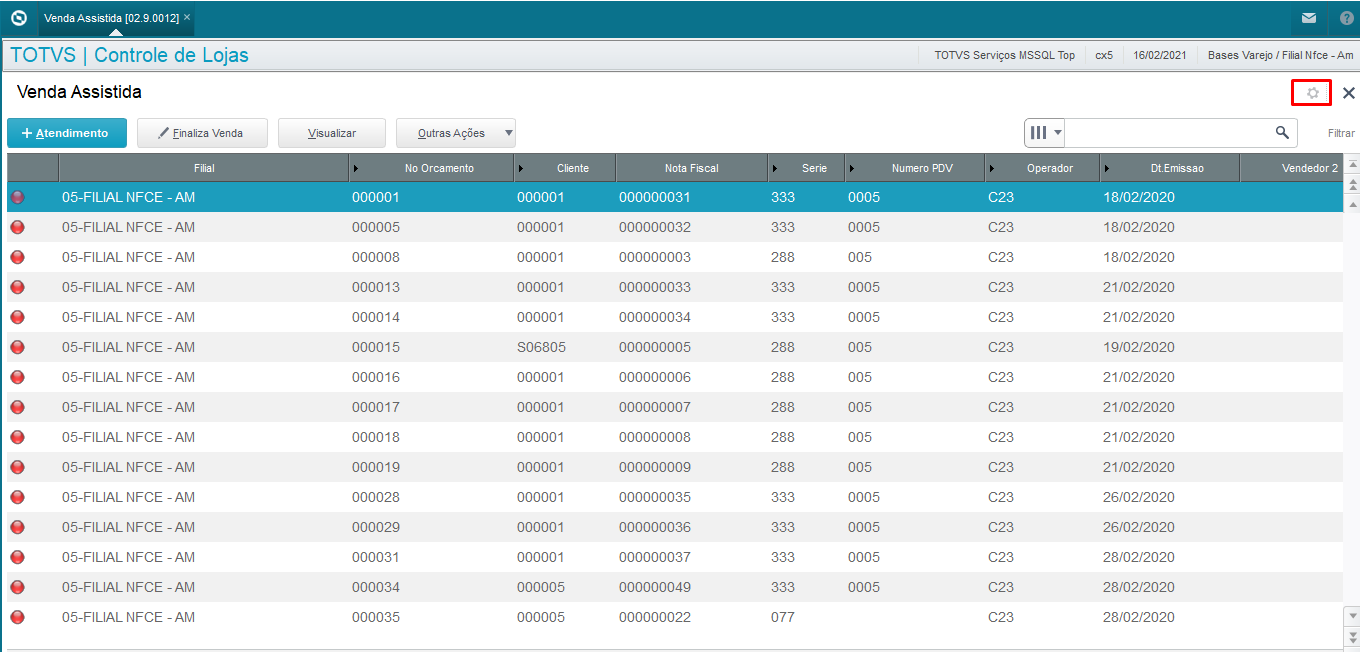Click the magnifier search icon
The width and height of the screenshot is (1360, 652).
click(x=1282, y=132)
